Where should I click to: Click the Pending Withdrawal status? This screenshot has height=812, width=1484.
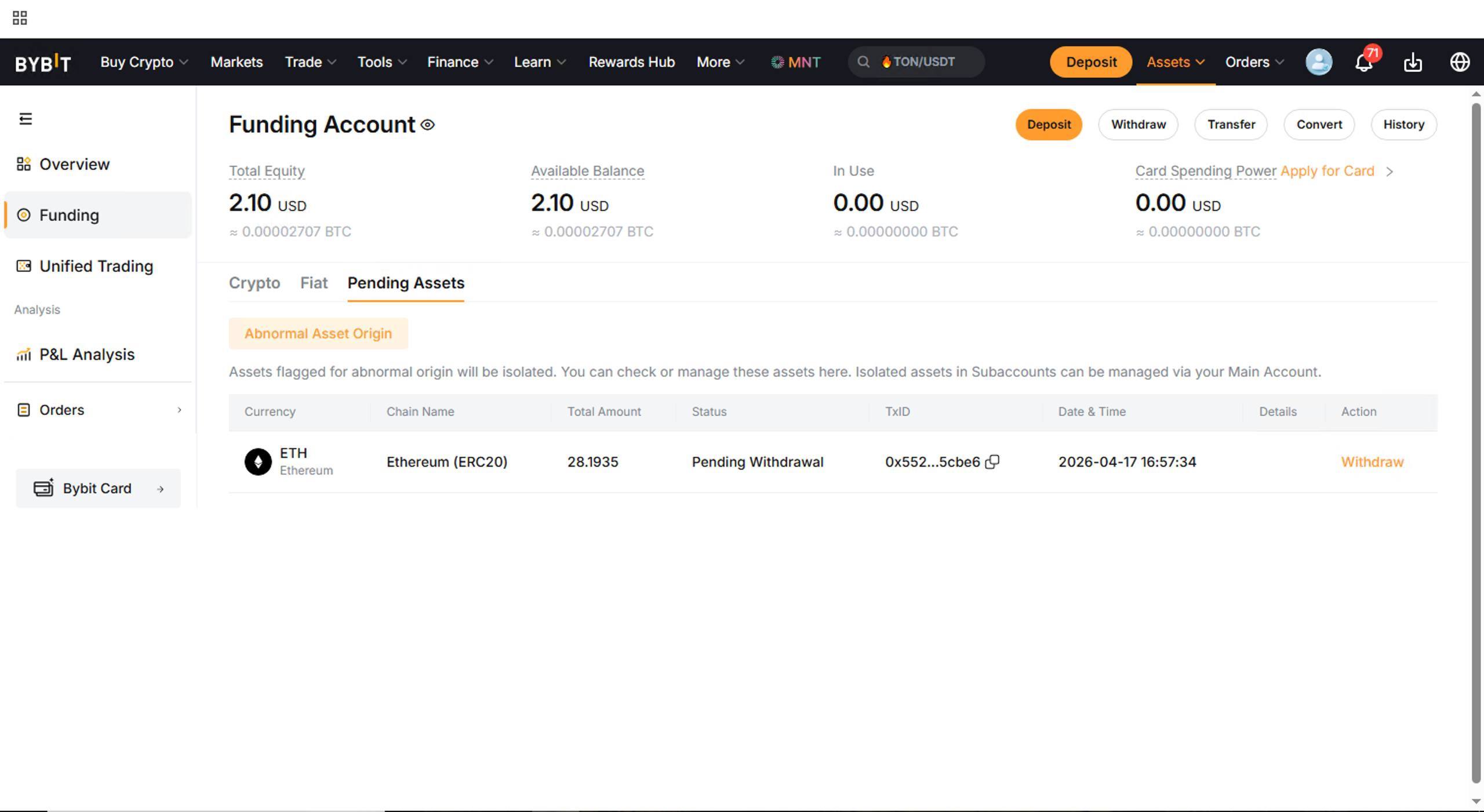point(757,462)
